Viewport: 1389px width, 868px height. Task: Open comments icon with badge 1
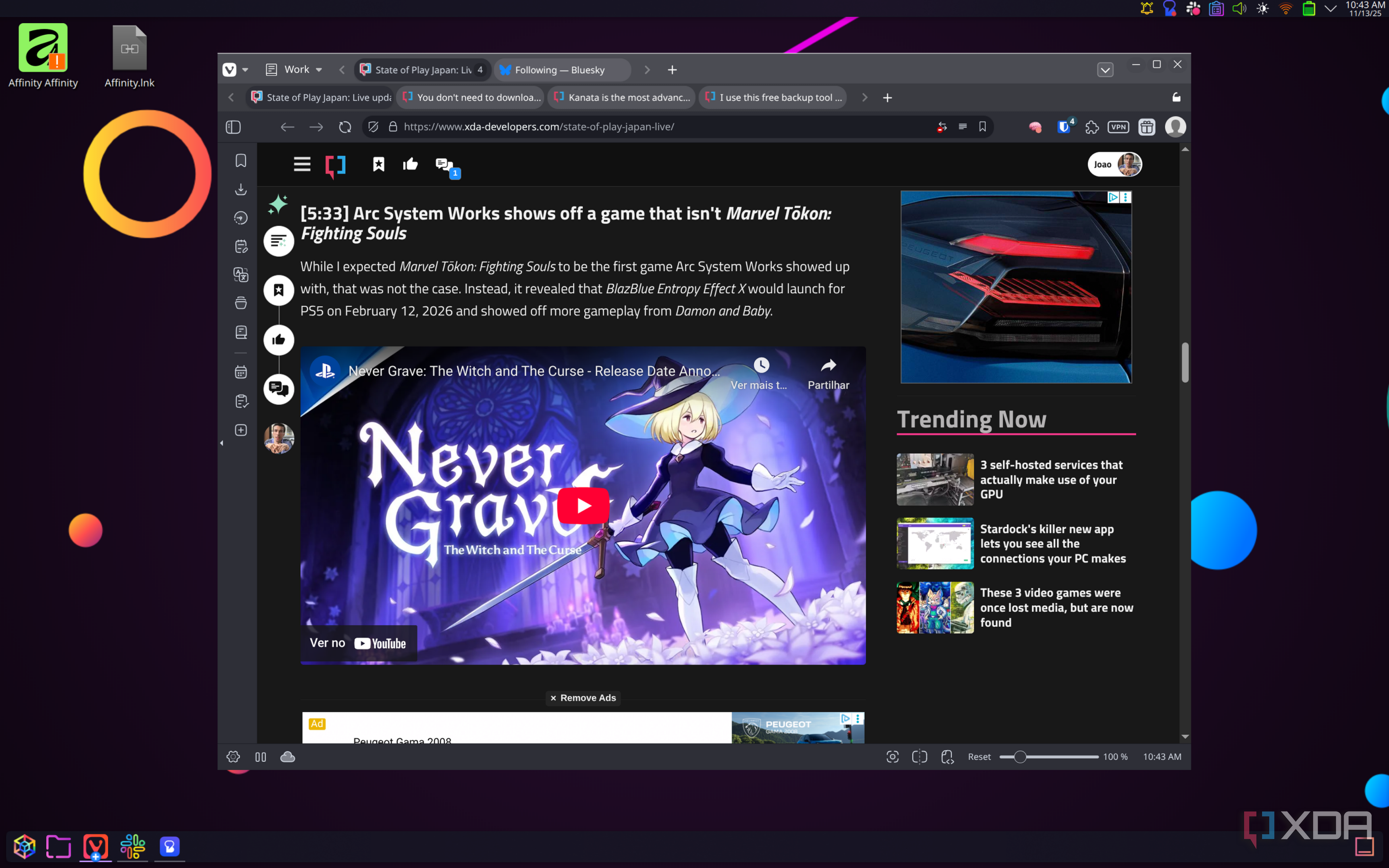coord(447,166)
